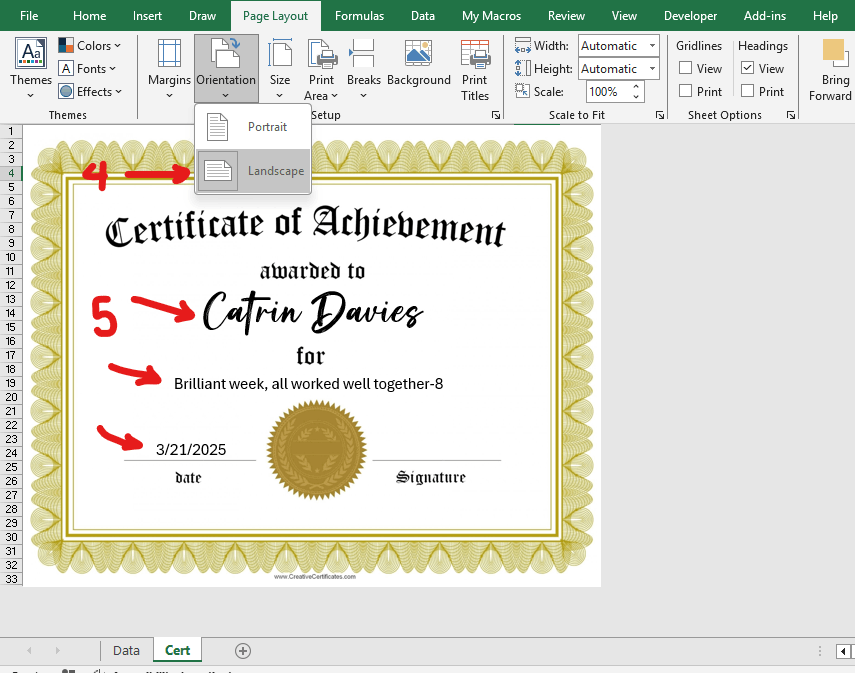Uncheck Headings View checkbox
This screenshot has width=855, height=673.
click(x=748, y=69)
